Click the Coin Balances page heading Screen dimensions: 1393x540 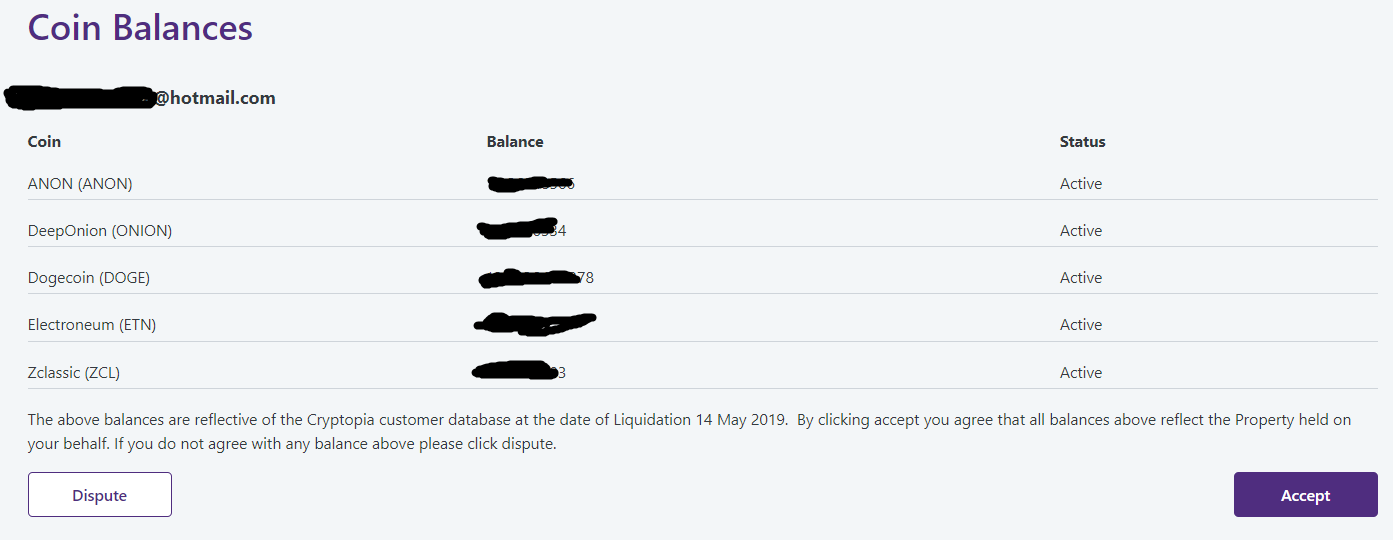[x=140, y=28]
